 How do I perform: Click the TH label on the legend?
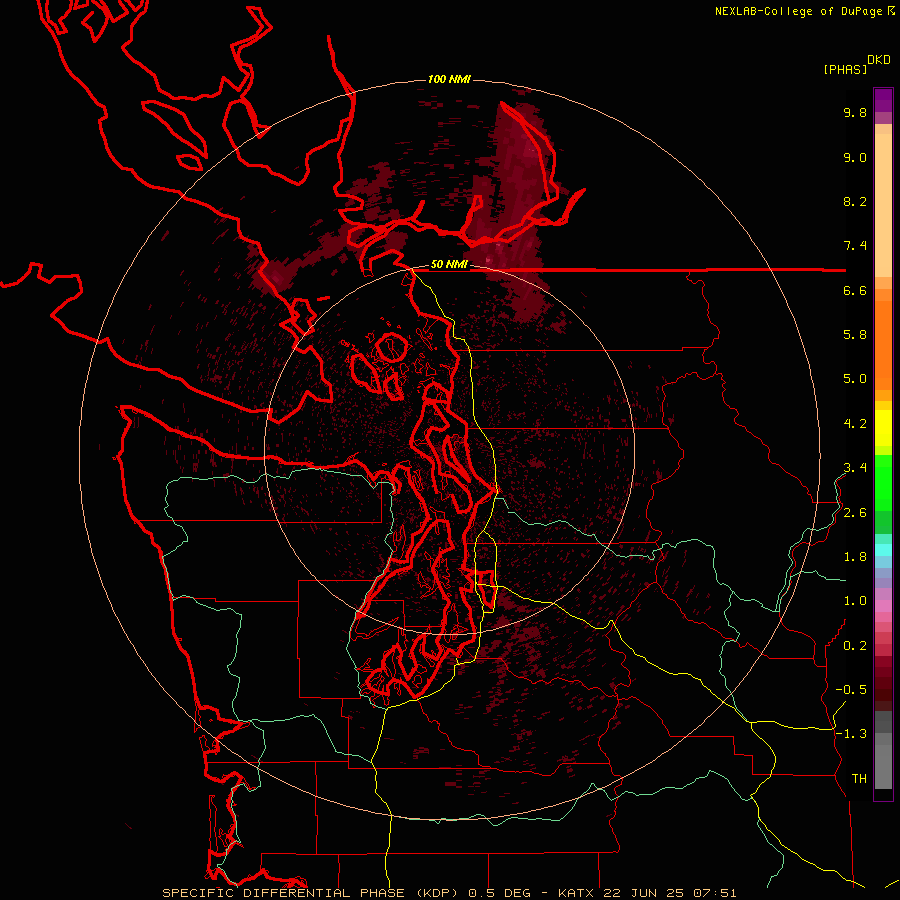(x=859, y=779)
